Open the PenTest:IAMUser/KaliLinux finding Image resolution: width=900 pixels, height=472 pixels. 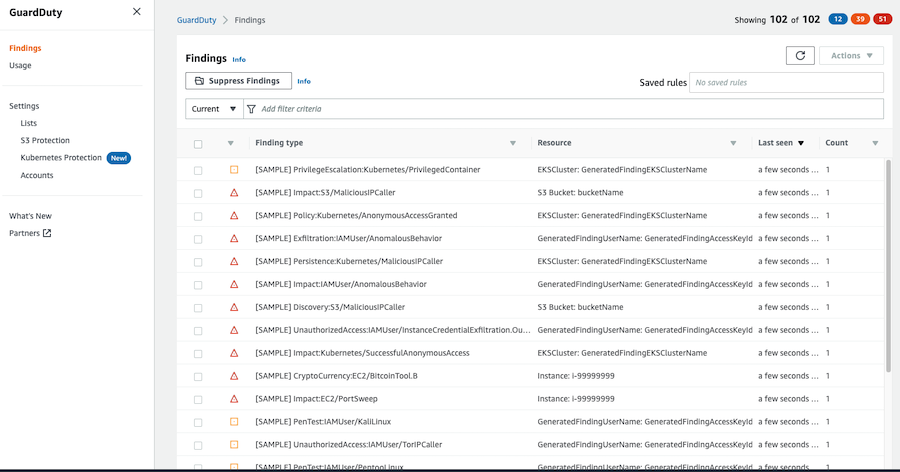pyautogui.click(x=323, y=421)
